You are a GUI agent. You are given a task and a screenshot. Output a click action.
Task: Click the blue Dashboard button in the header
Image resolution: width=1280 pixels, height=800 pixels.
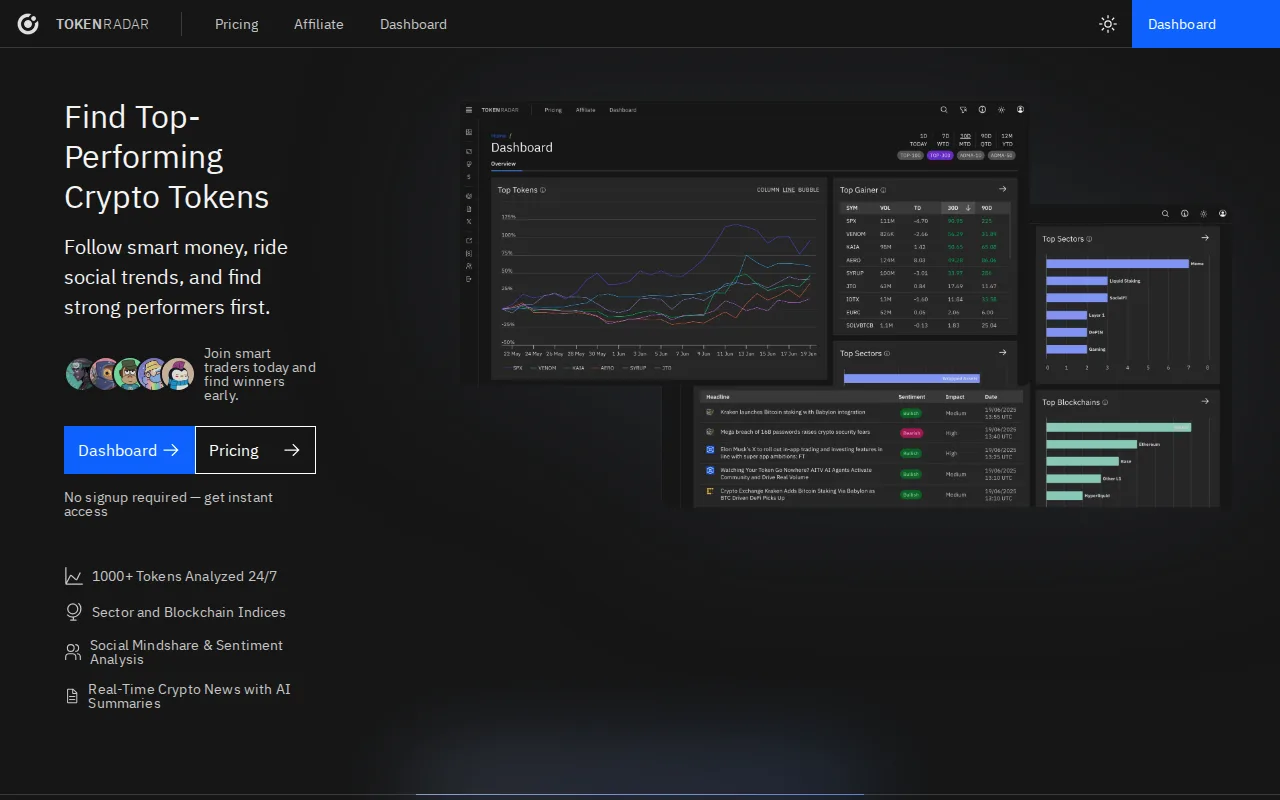coord(1206,24)
